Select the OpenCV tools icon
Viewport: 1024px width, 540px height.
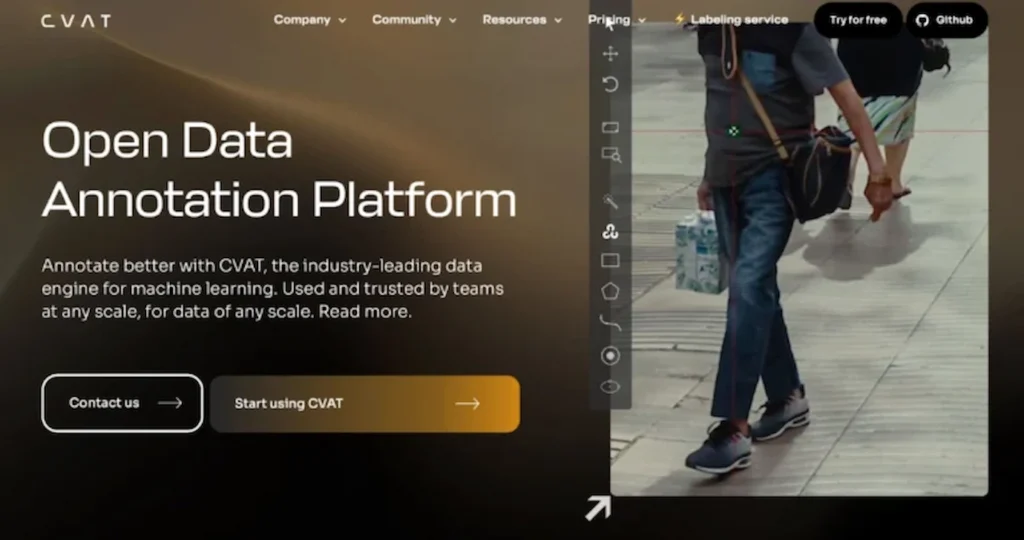[610, 231]
